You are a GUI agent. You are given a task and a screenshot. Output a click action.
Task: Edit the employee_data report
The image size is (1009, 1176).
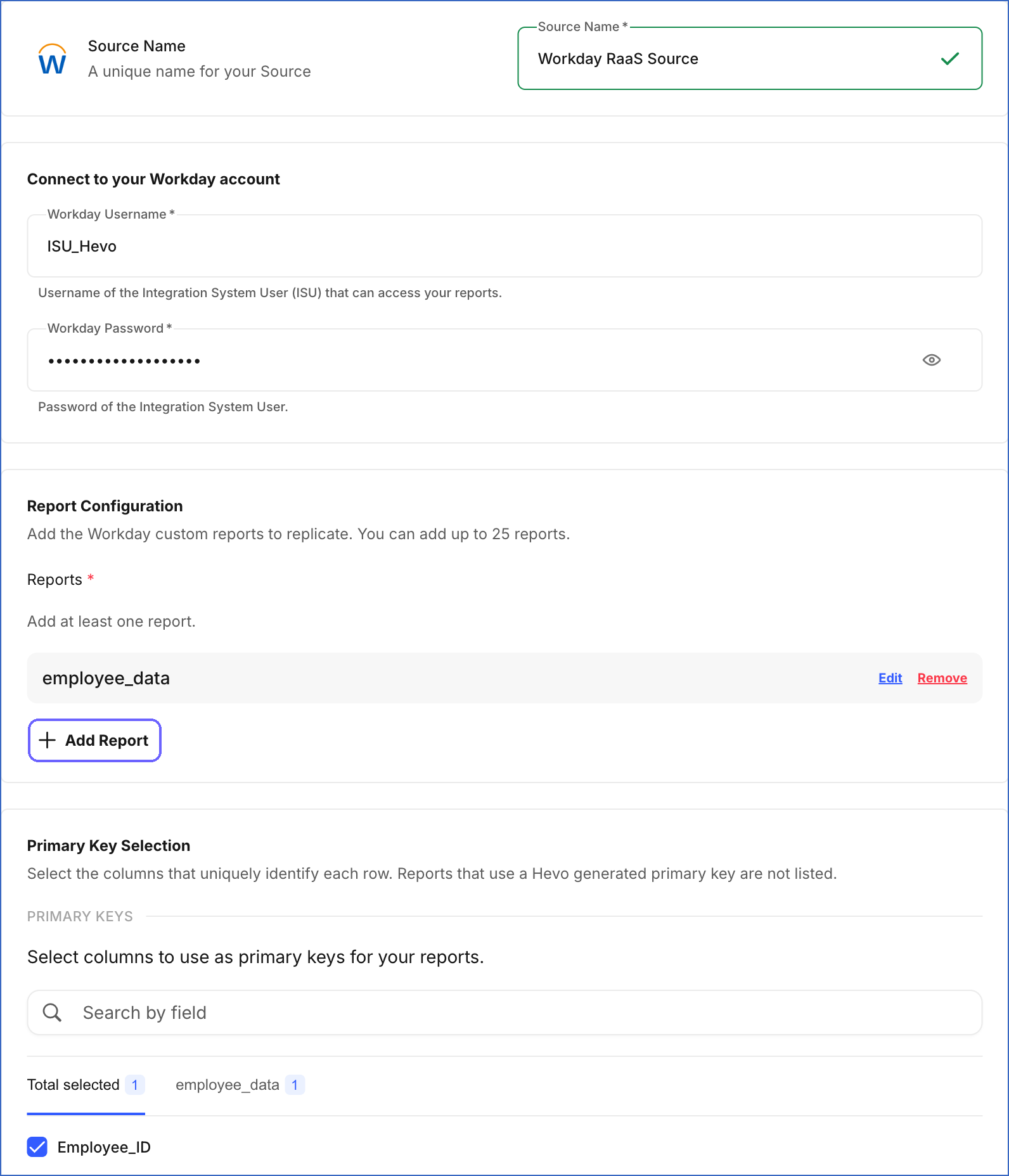coord(890,678)
